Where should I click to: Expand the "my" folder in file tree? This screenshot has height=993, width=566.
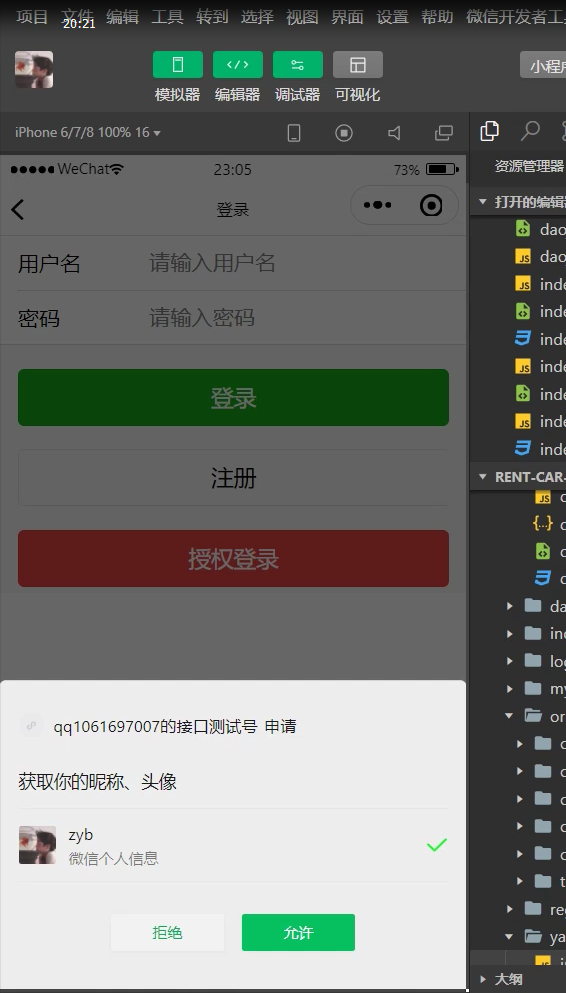(x=510, y=688)
